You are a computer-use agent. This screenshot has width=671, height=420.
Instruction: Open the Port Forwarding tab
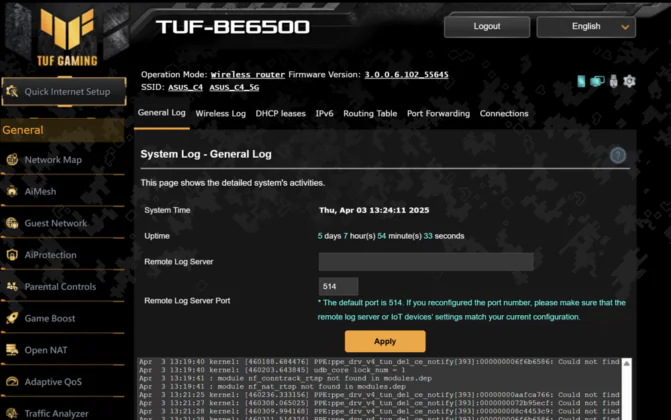point(438,113)
